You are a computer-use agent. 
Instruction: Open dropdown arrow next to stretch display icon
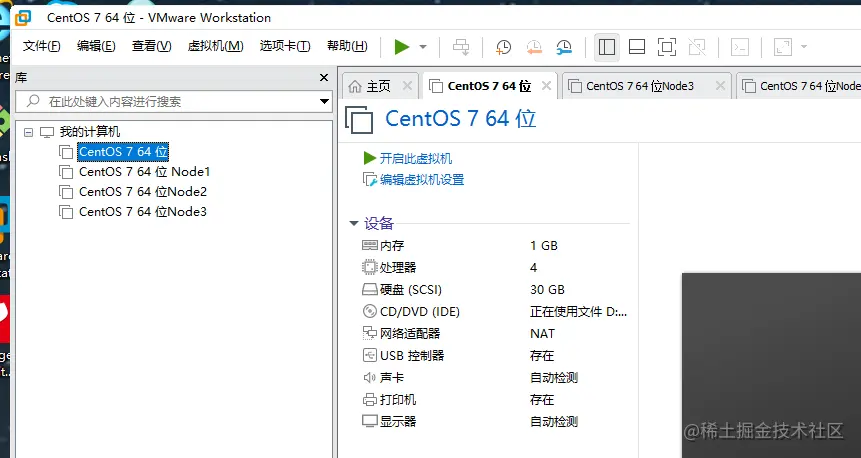[803, 47]
